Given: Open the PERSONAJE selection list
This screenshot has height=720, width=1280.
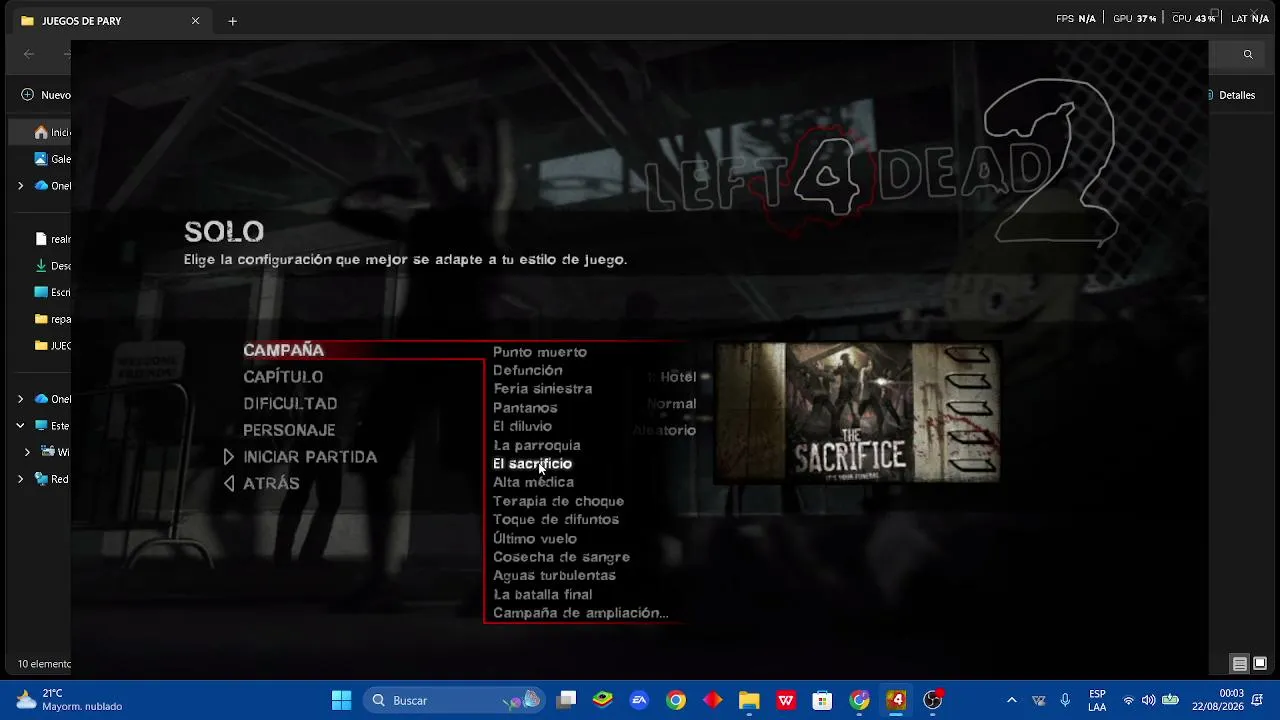Looking at the screenshot, I should [x=289, y=430].
